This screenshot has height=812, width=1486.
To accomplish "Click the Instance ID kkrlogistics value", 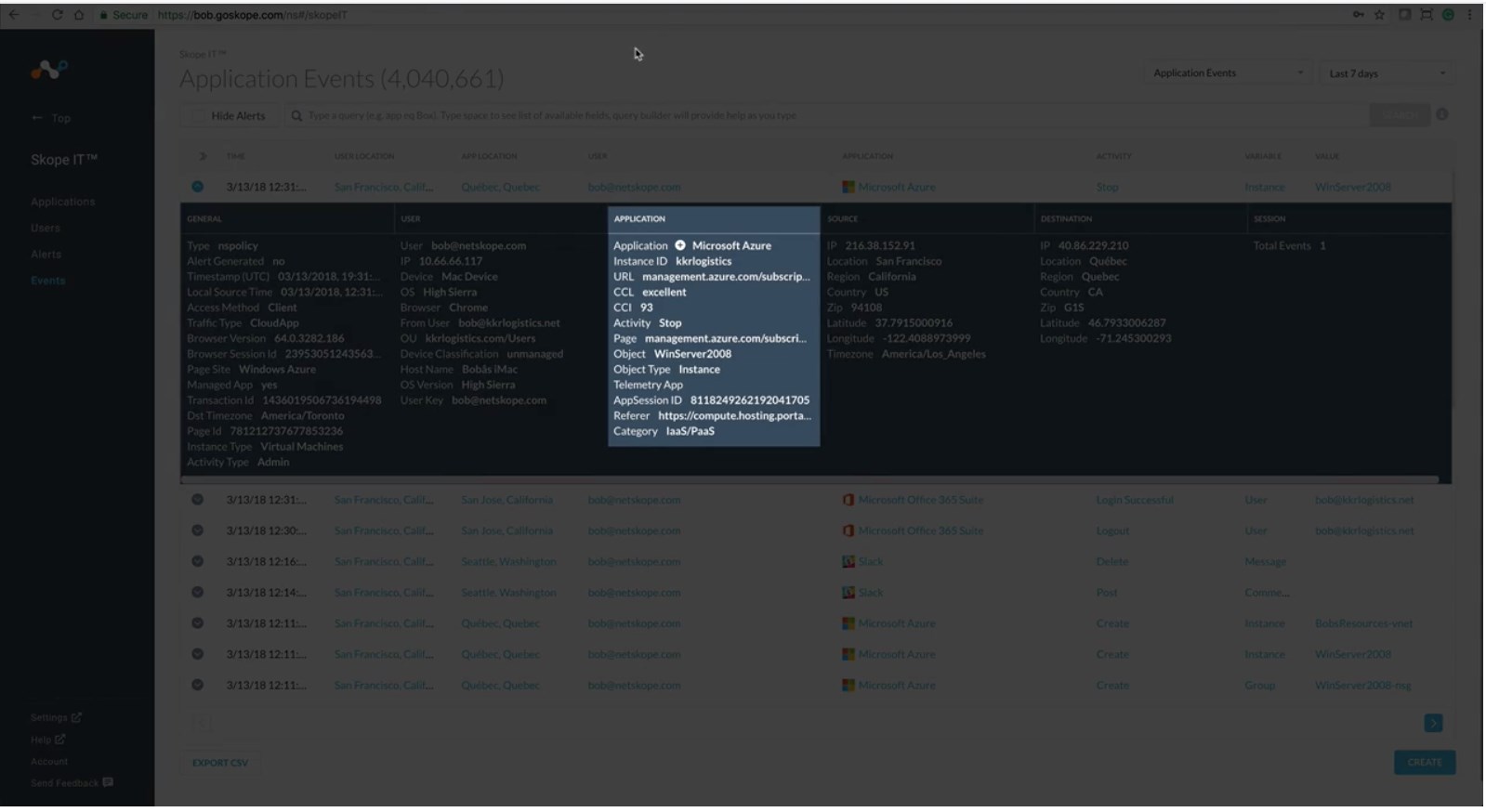I will pyautogui.click(x=704, y=261).
